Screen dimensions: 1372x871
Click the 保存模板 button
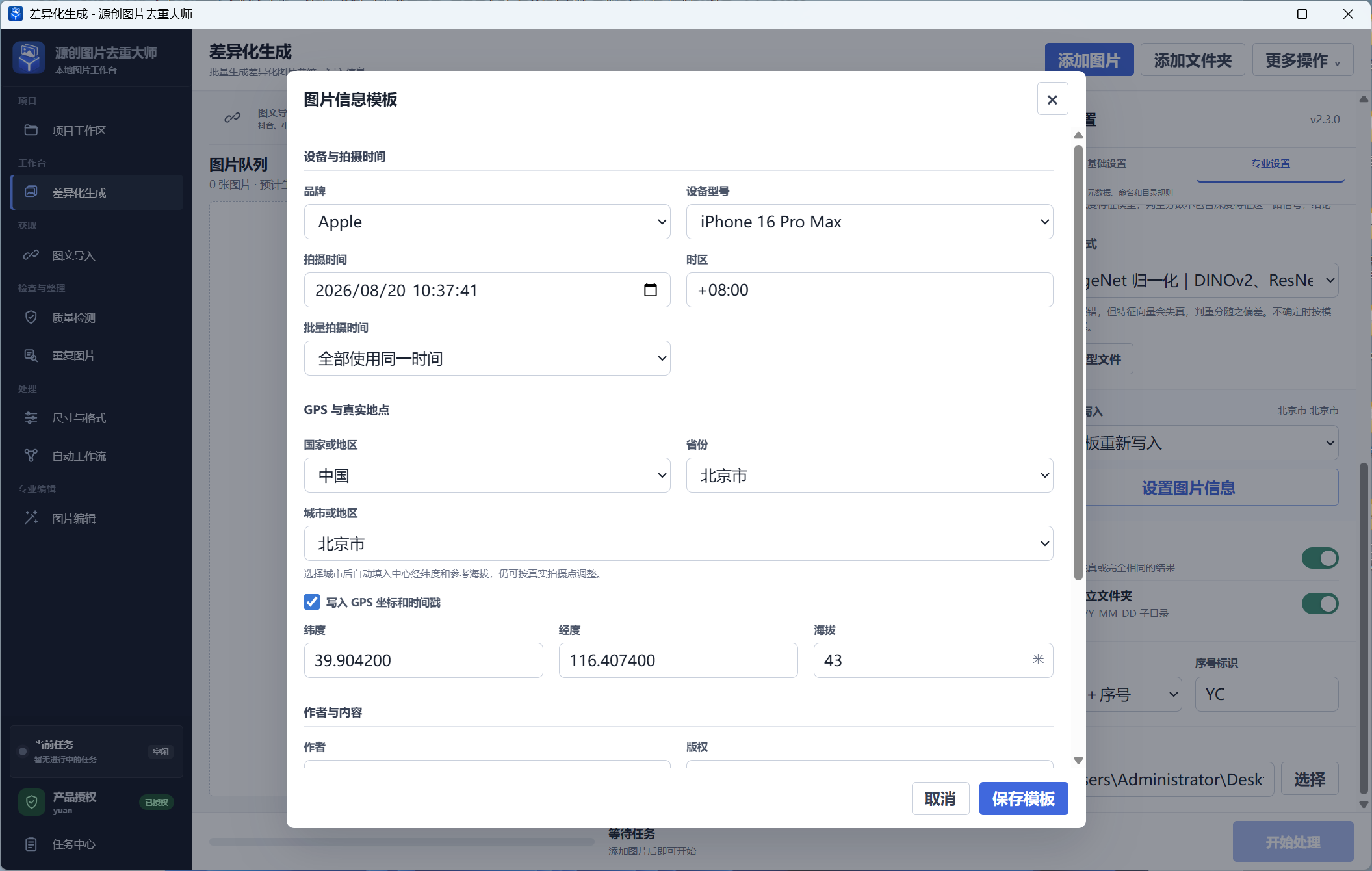[x=1023, y=798]
